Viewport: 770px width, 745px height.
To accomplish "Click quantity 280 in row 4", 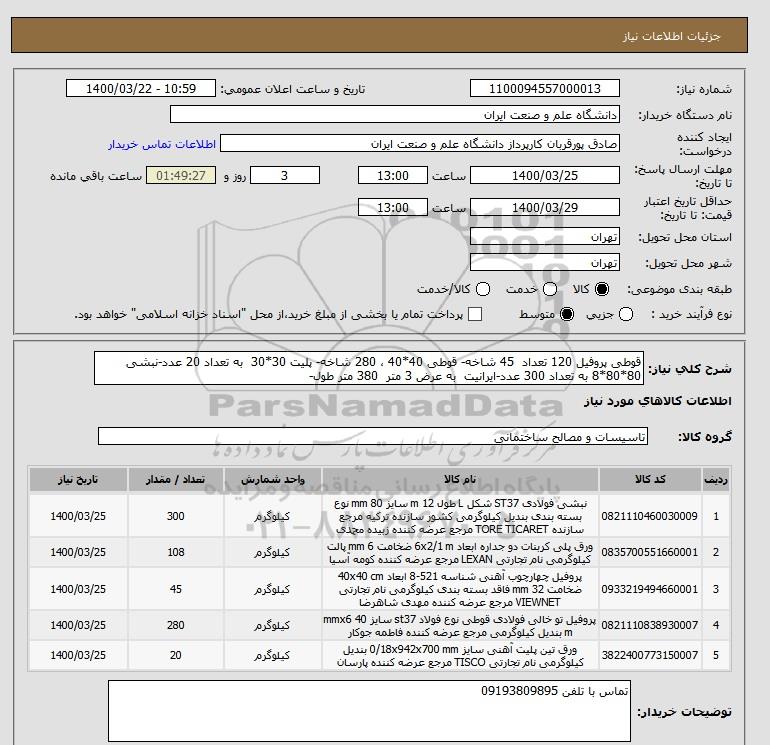I will tap(176, 625).
